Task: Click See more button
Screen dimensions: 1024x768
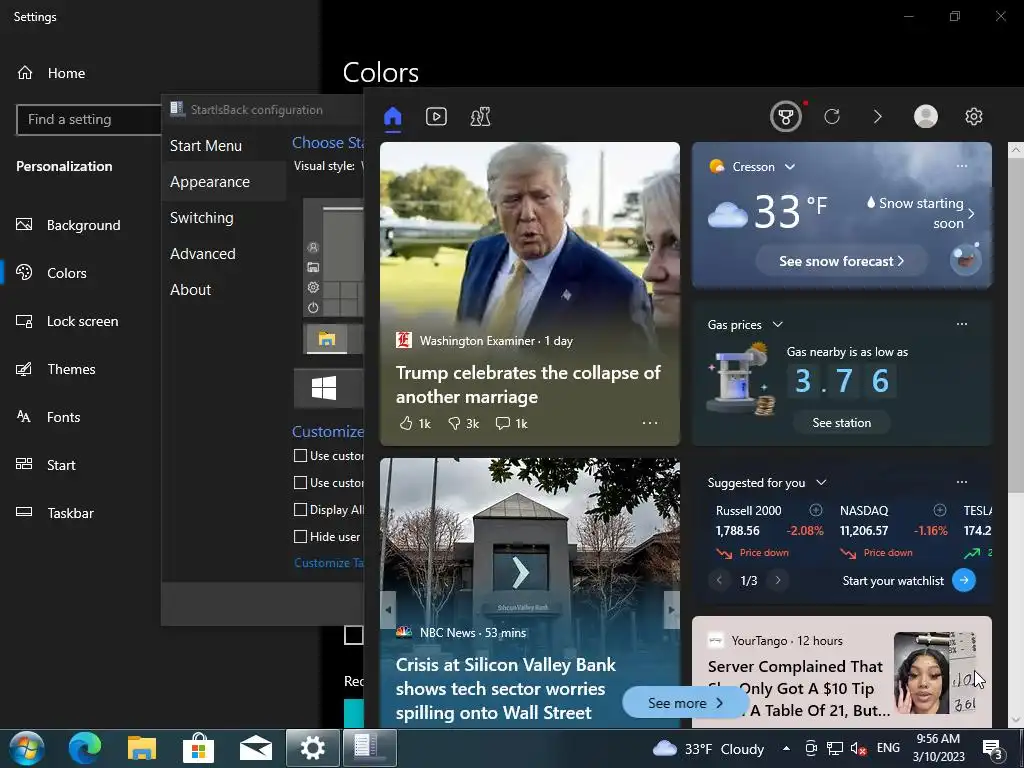Action: click(x=684, y=703)
